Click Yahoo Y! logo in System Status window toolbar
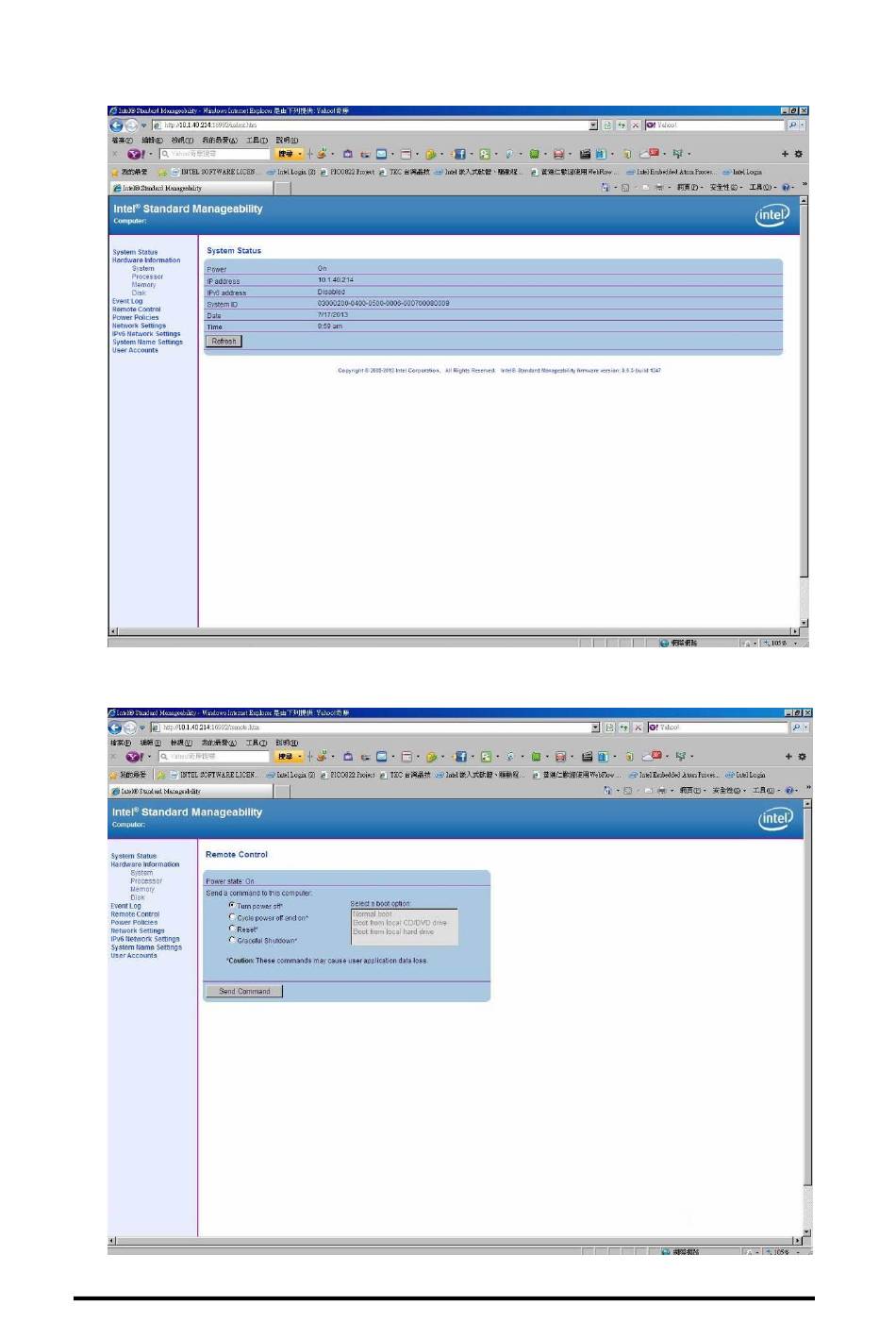Image resolution: width=896 pixels, height=1339 pixels. pyautogui.click(x=137, y=154)
